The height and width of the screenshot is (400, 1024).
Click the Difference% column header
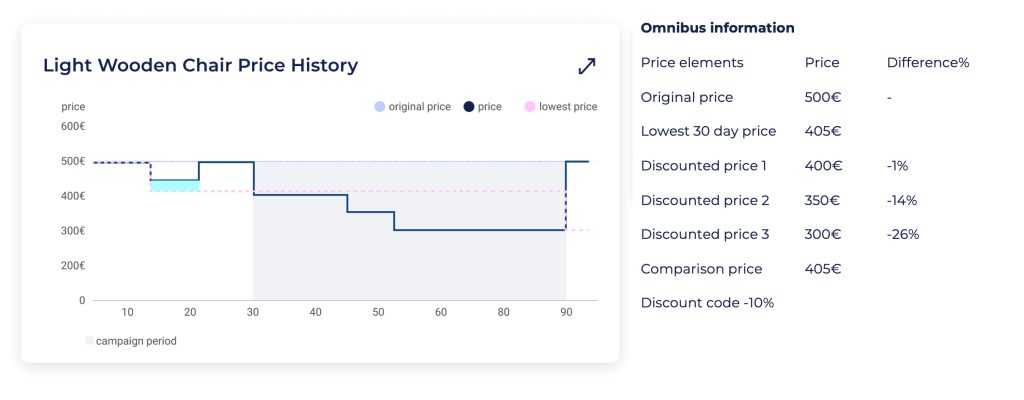[927, 63]
